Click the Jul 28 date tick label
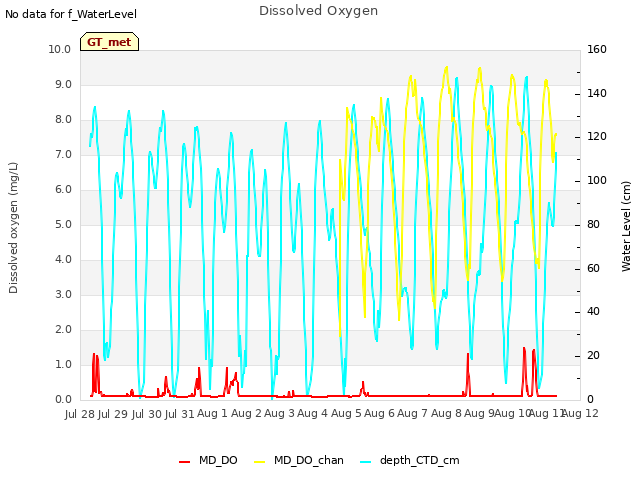The image size is (640, 480). 80,414
